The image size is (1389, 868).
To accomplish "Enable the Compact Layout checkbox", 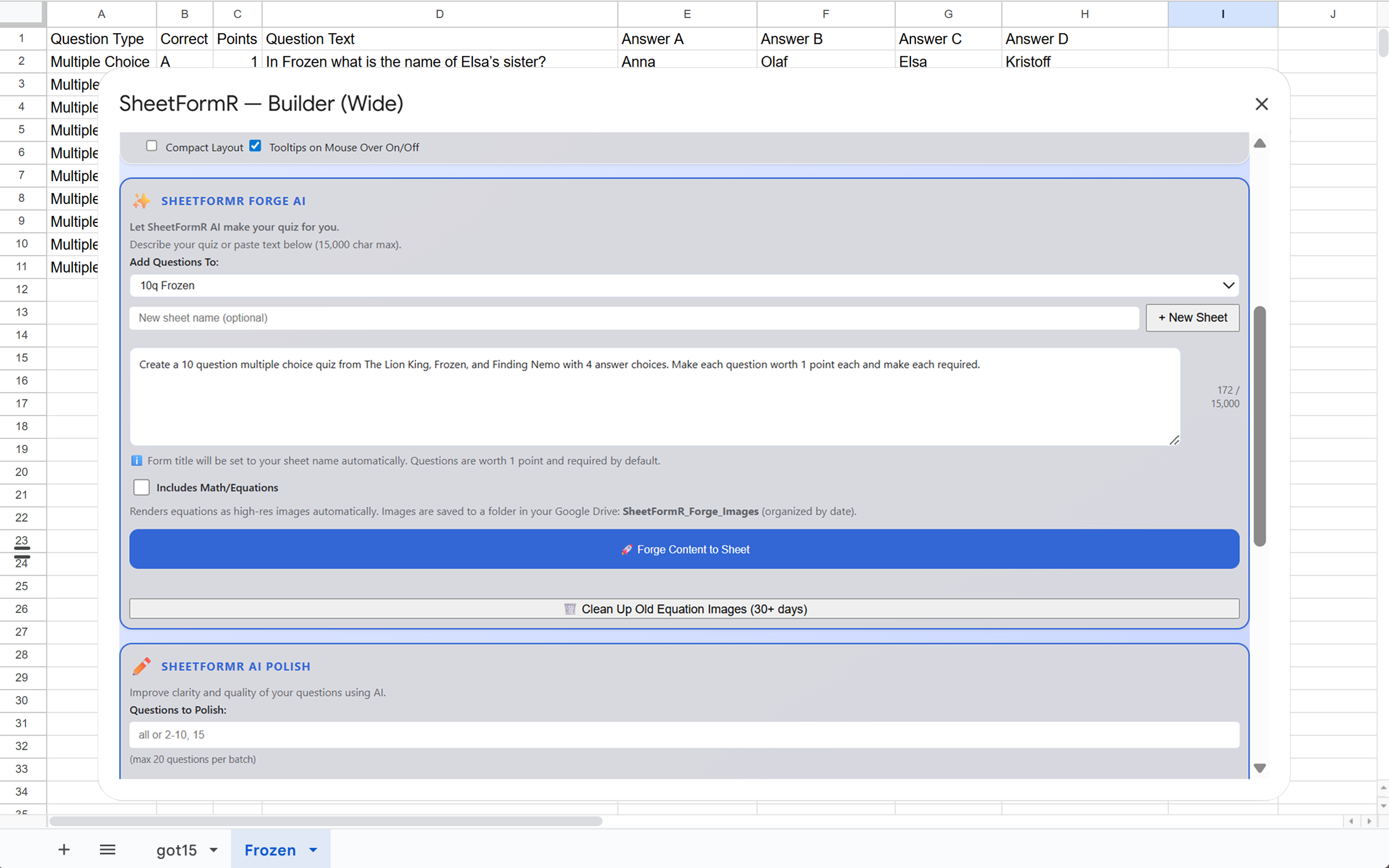I will point(151,146).
